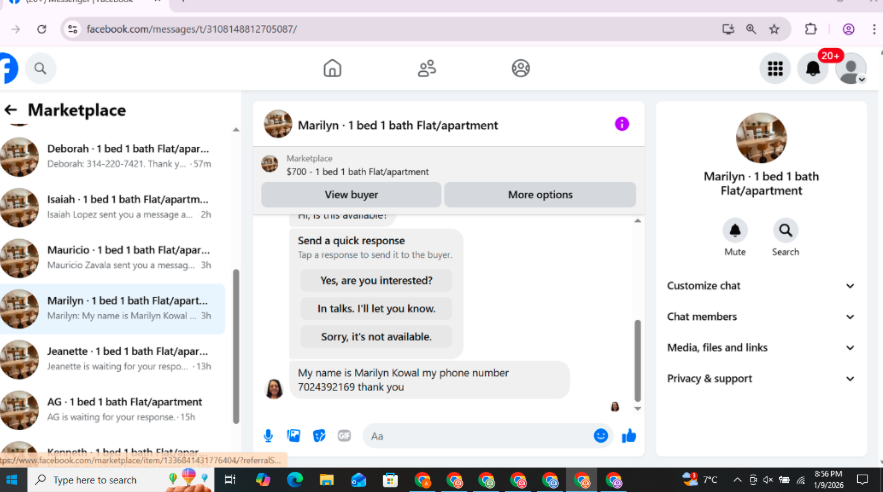Expand Customize chat section

coord(761,286)
